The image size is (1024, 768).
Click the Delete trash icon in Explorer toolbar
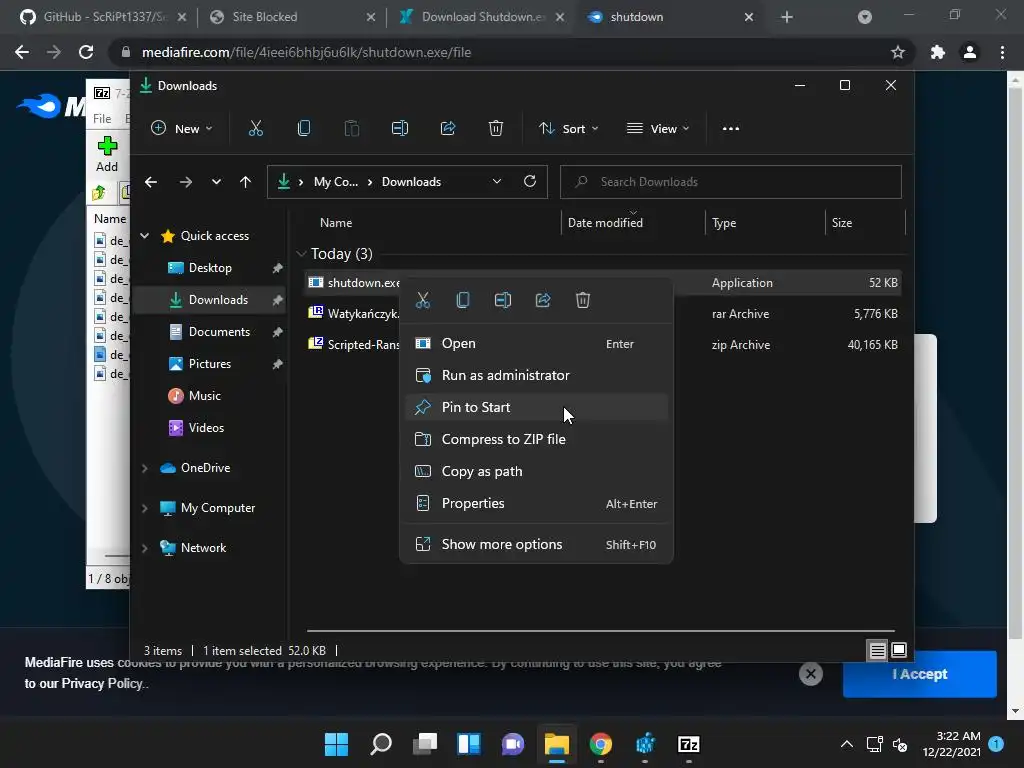[x=496, y=129]
